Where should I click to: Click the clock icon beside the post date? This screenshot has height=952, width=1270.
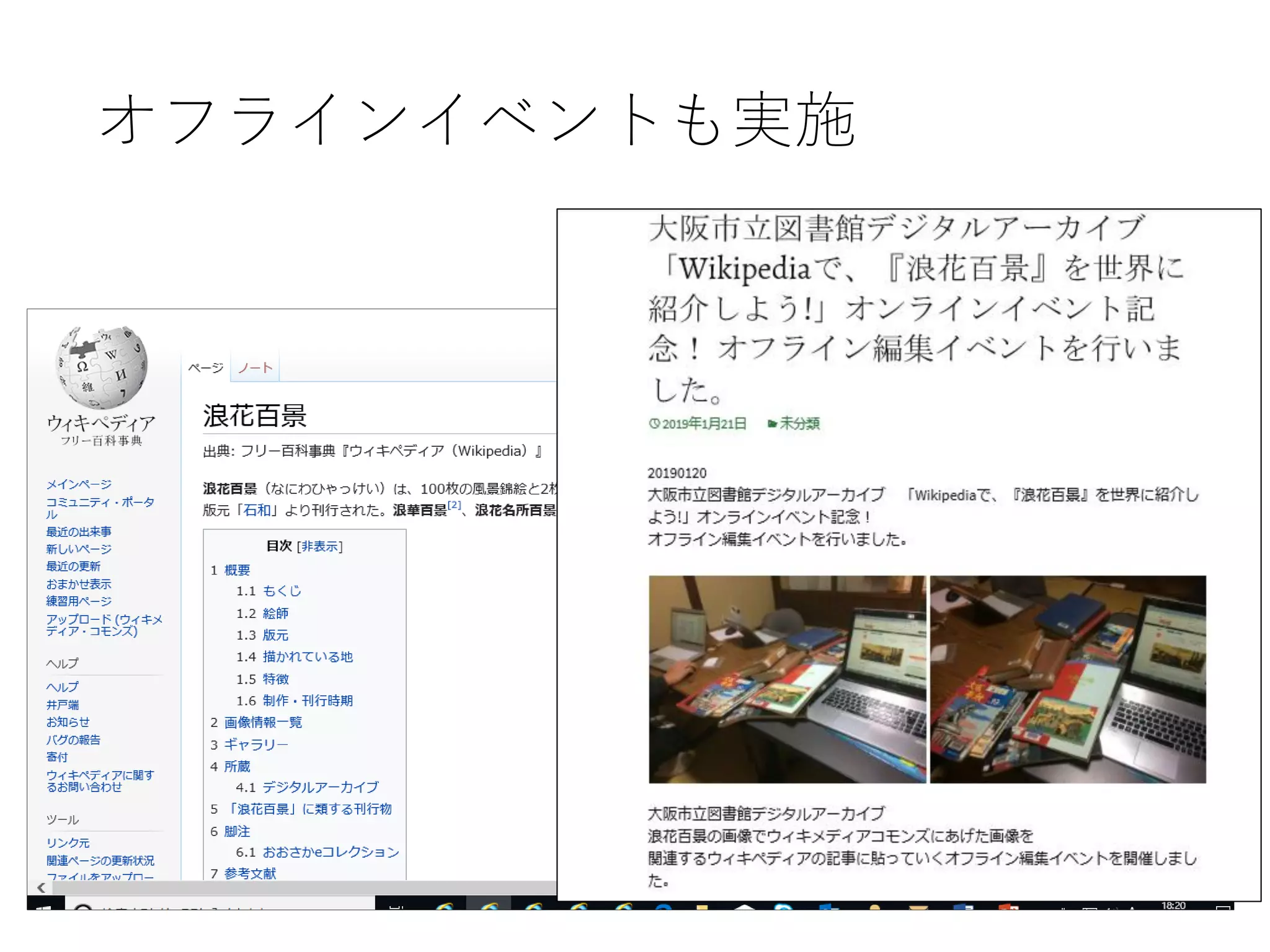coord(654,424)
